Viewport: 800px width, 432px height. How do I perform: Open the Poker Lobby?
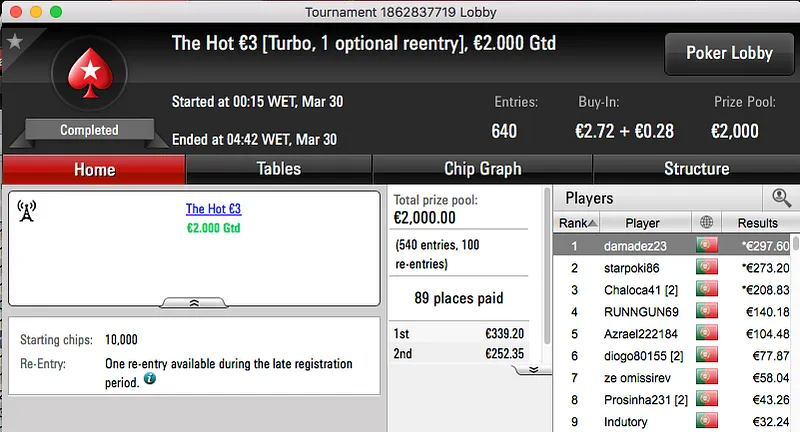pyautogui.click(x=729, y=53)
